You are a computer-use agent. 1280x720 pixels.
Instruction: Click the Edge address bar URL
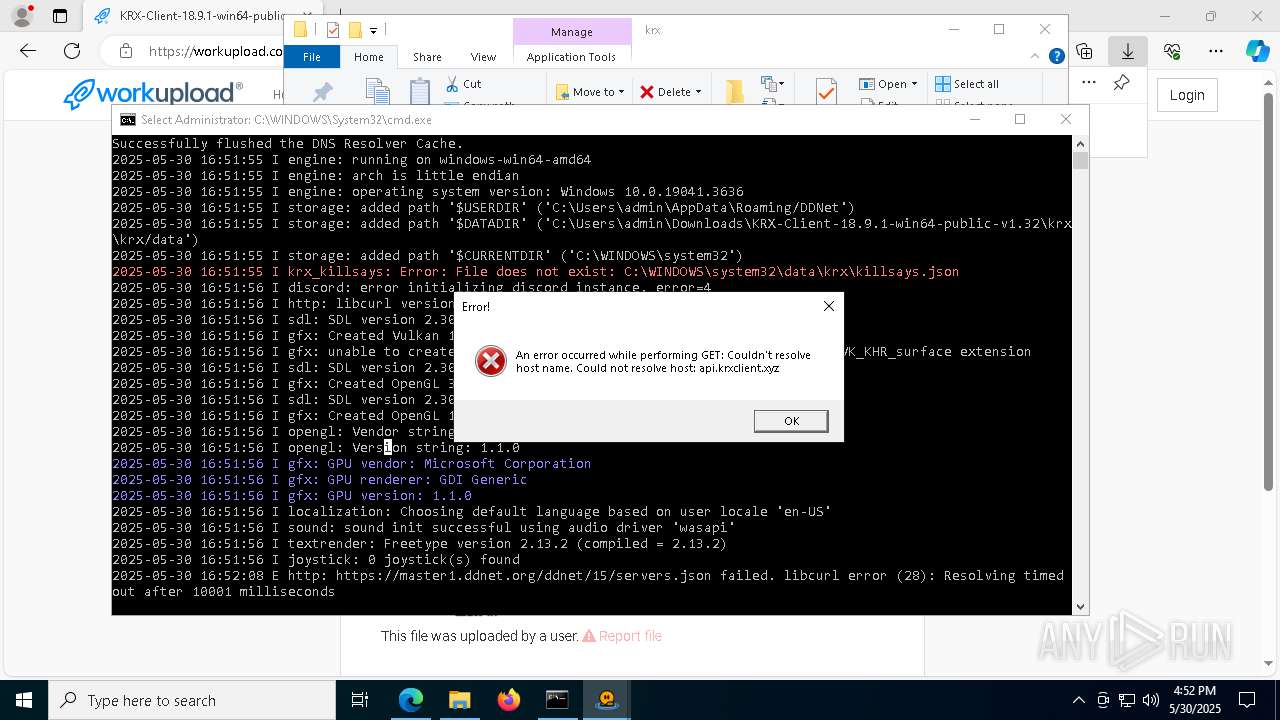click(215, 51)
